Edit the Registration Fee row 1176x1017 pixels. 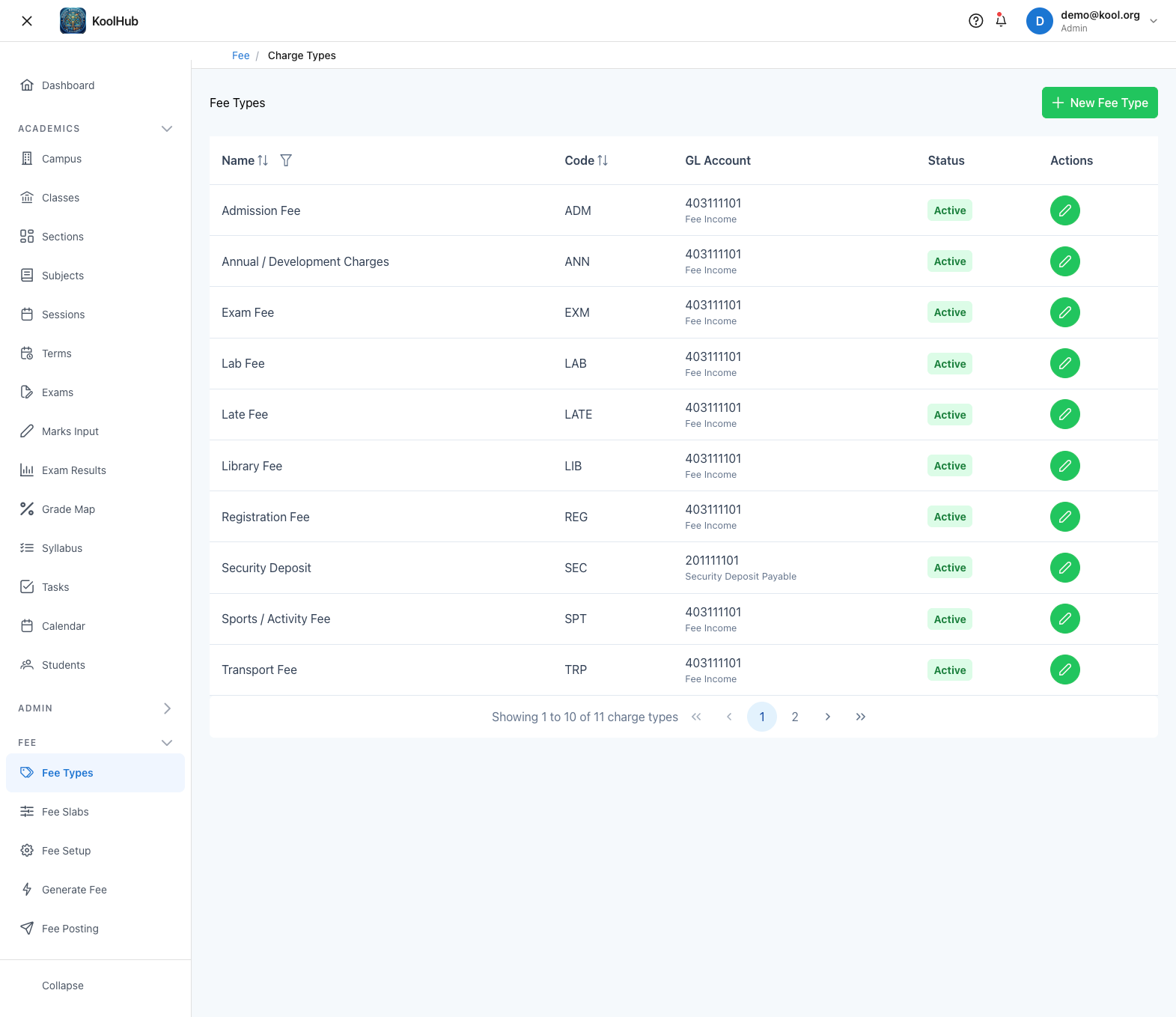pyautogui.click(x=1064, y=517)
